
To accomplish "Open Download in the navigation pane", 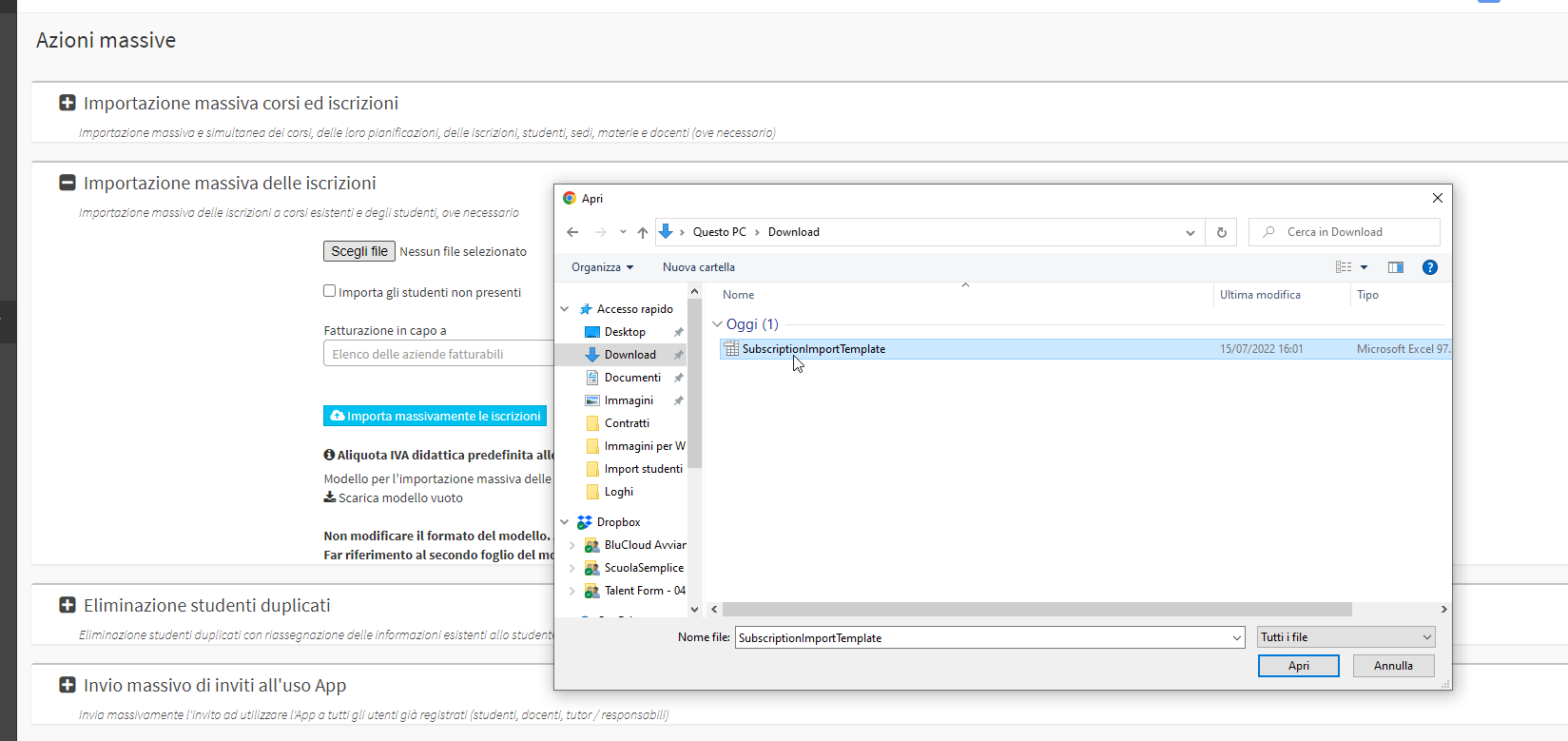I will tap(630, 355).
